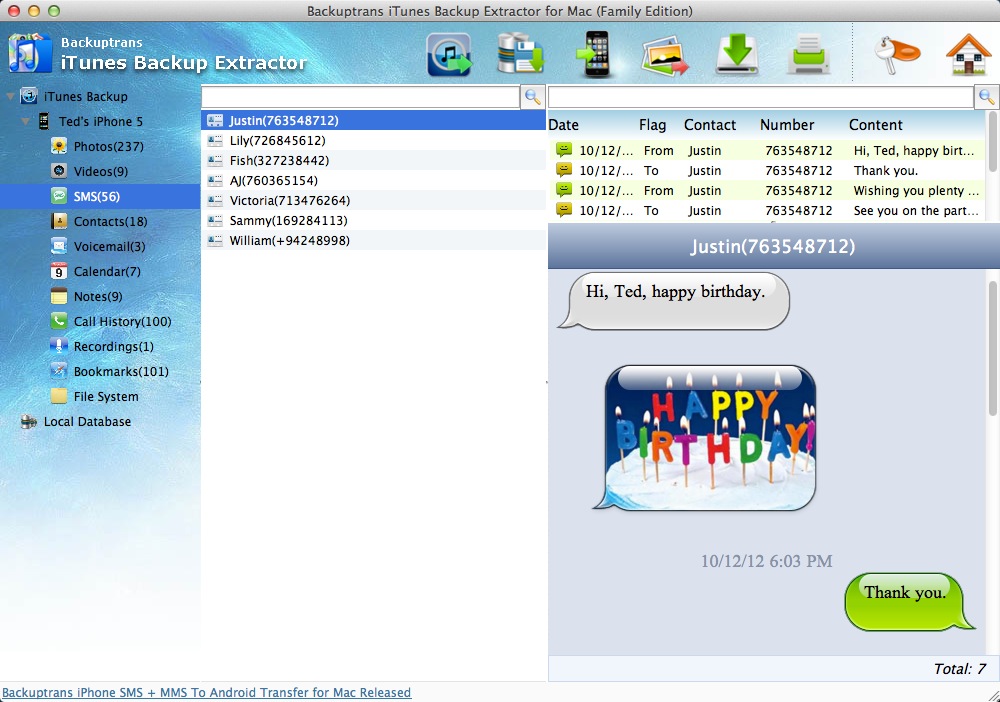Click the "Hi, Ted, happy birthday." chat bubble

coord(675,300)
